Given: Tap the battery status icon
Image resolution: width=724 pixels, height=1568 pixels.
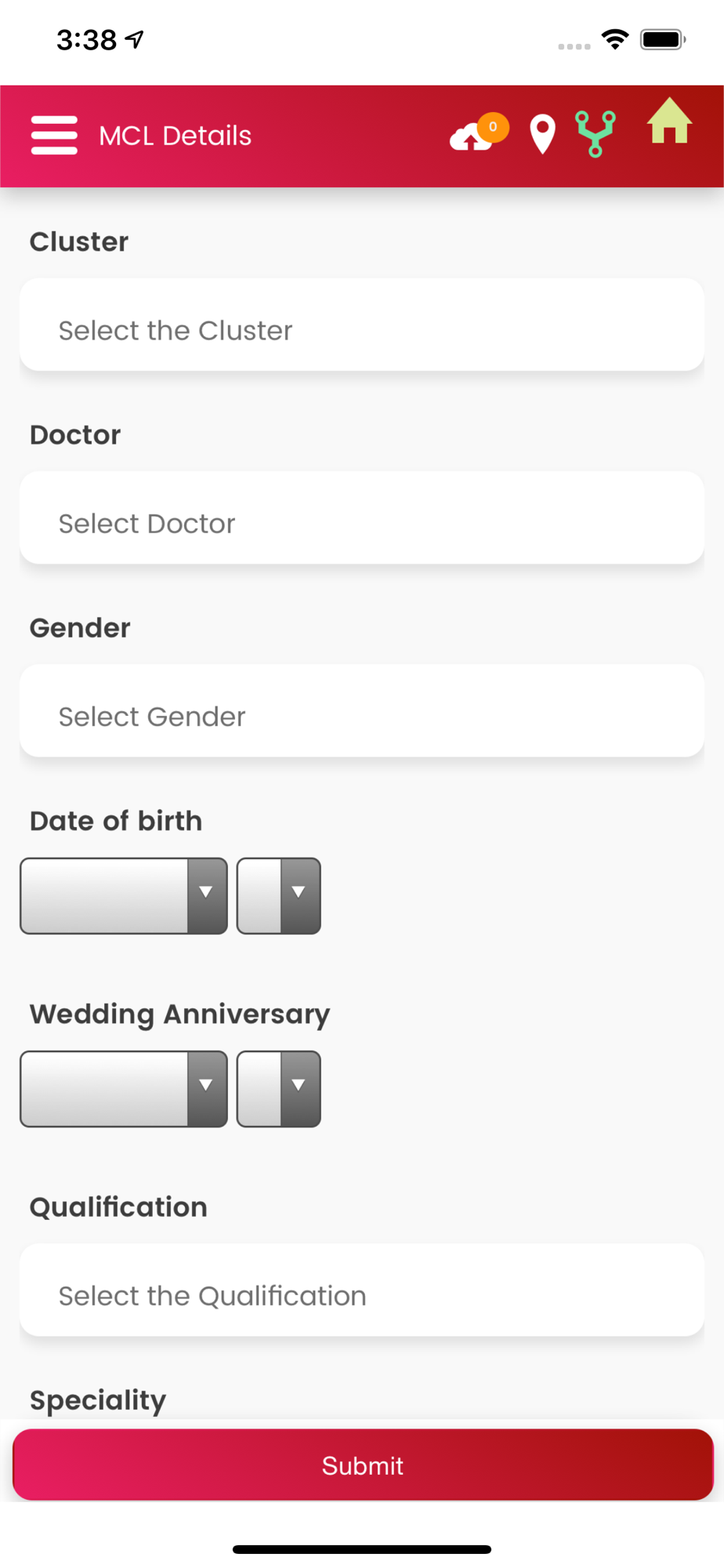Looking at the screenshot, I should tap(663, 39).
